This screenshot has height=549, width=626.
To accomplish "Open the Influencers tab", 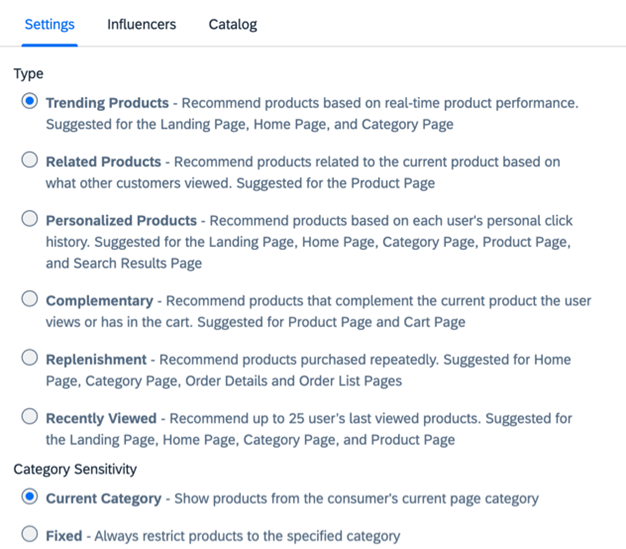I will pos(141,25).
